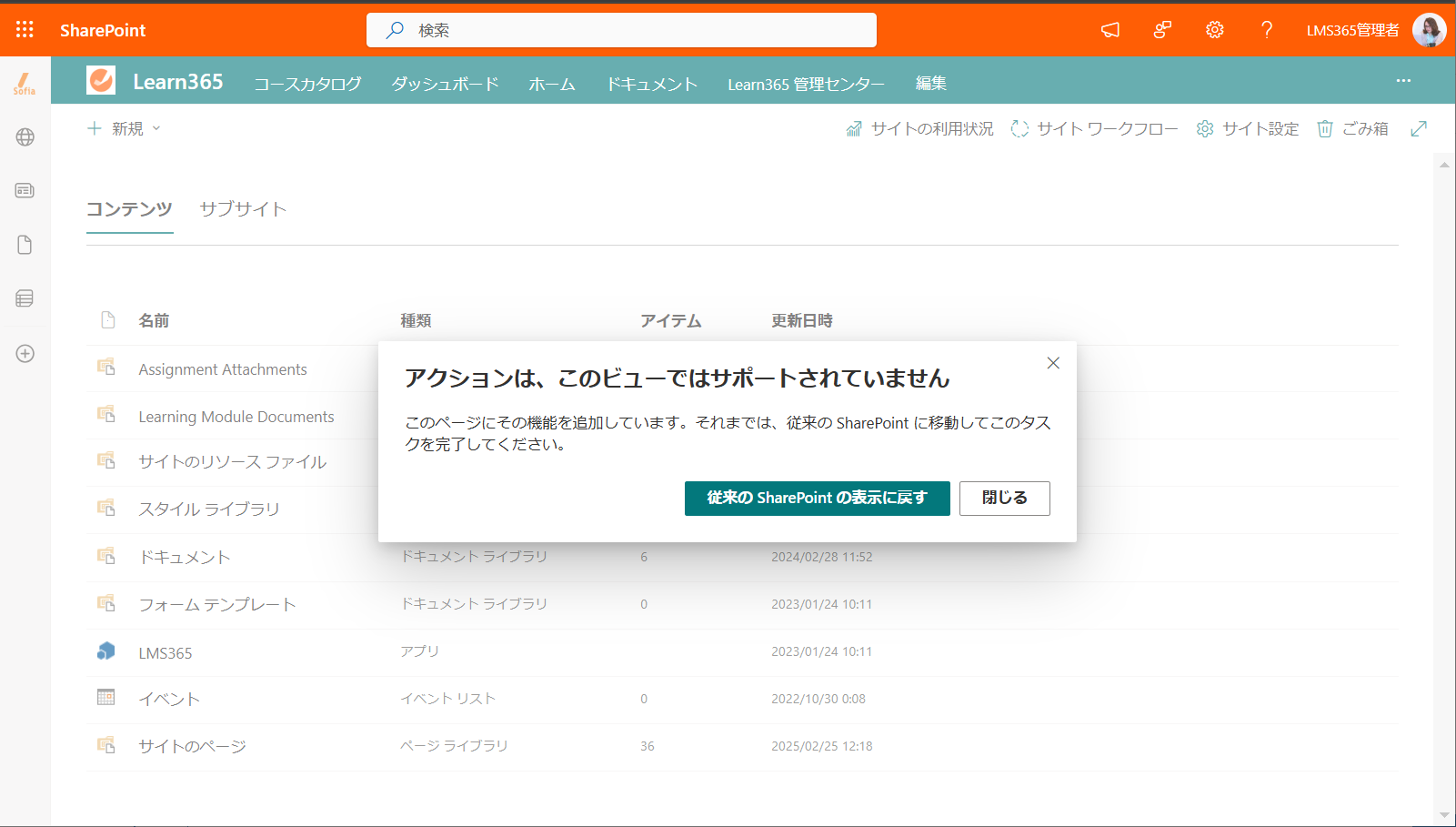Open the megaphone announcements icon
This screenshot has height=827, width=1456.
[x=1110, y=30]
